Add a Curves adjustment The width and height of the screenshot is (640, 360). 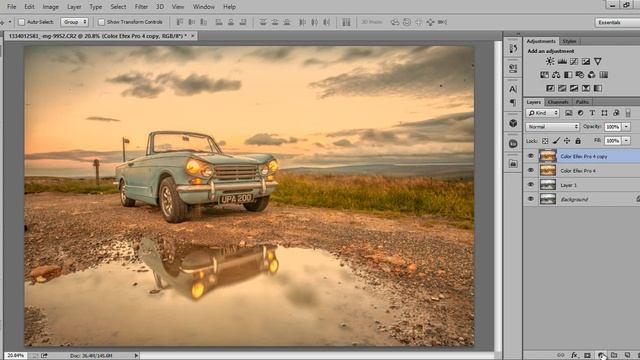(574, 61)
